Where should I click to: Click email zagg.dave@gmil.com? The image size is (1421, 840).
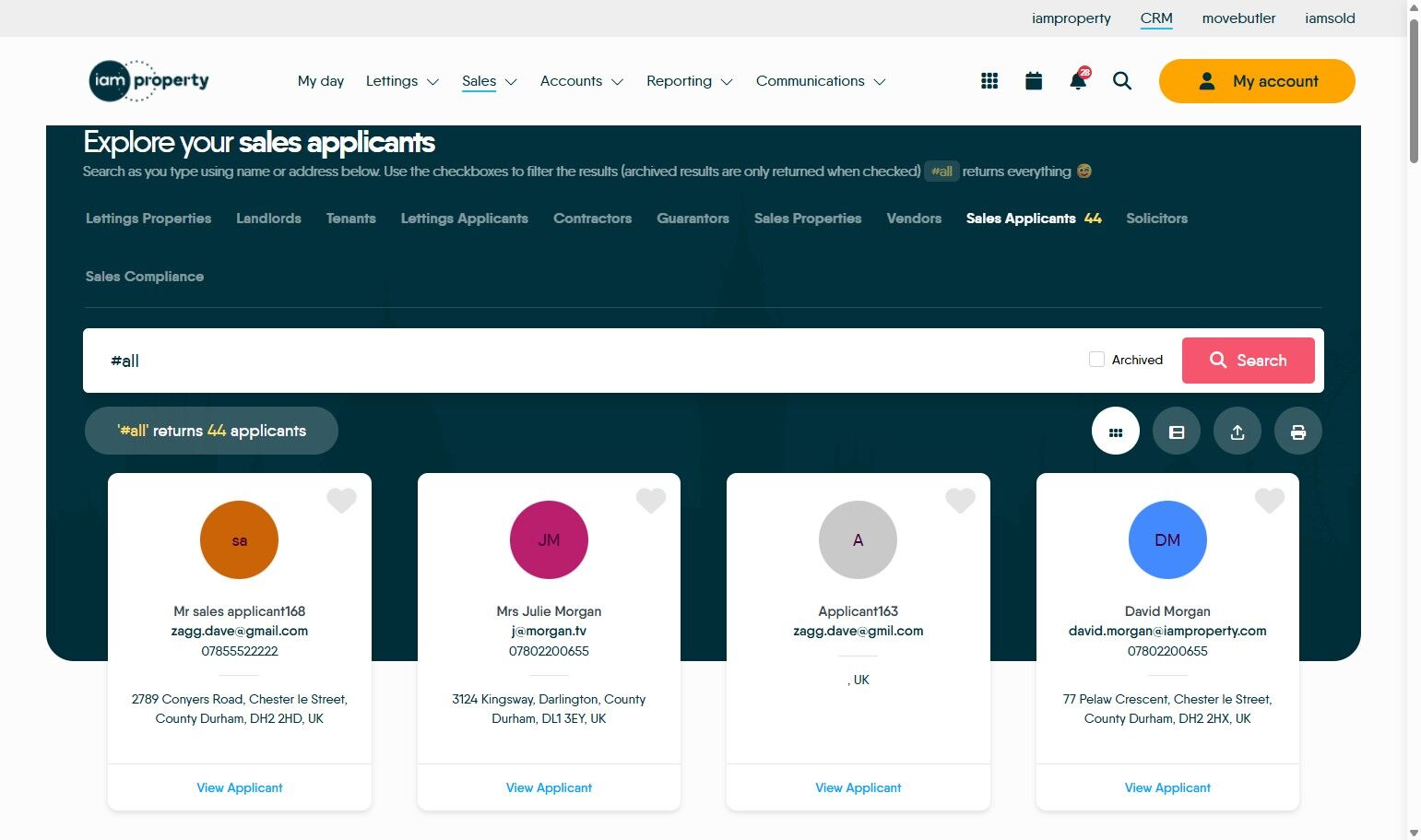point(859,632)
